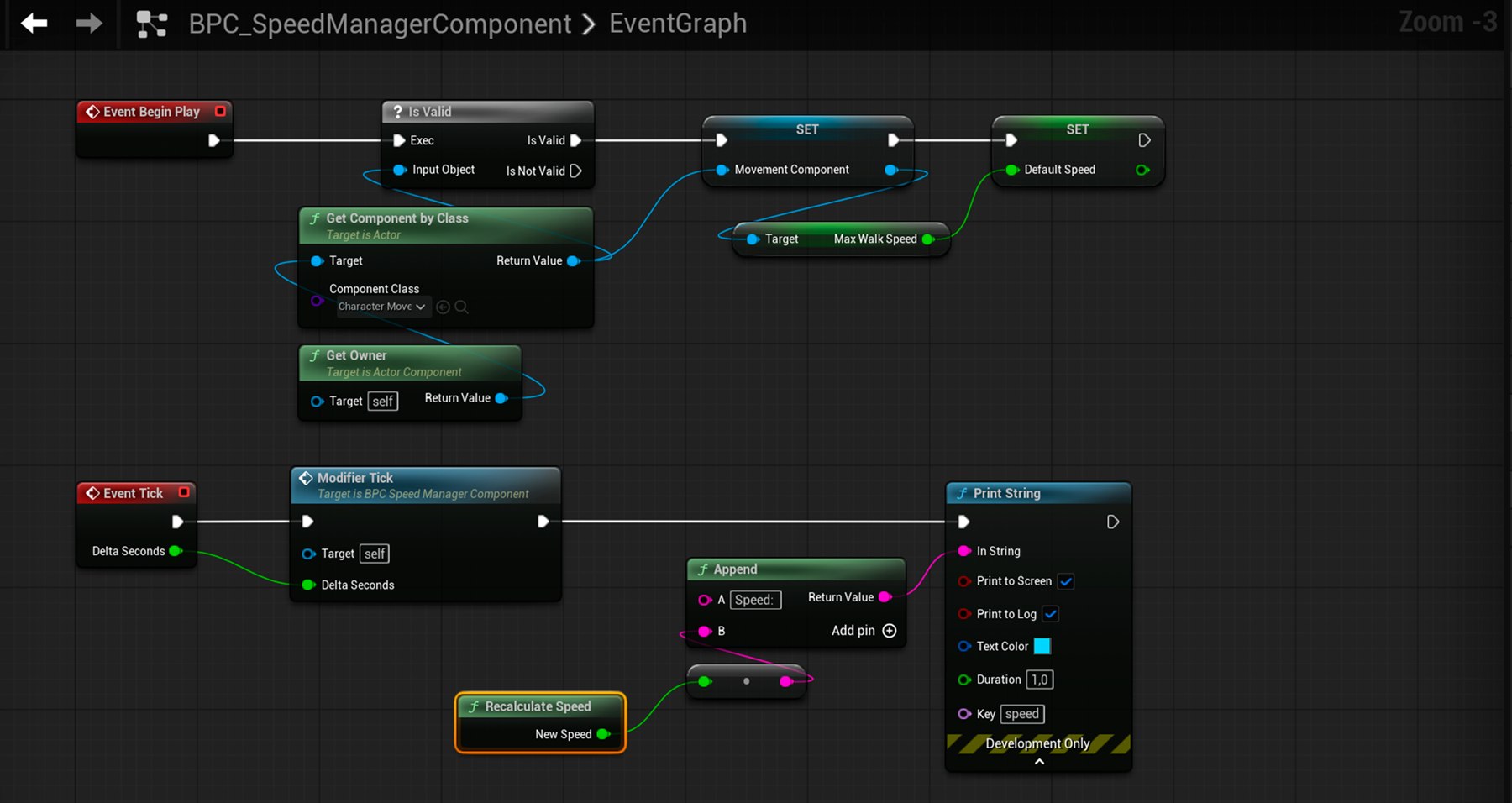1512x803 pixels.
Task: Click the Max Walk Speed output pin
Action: (928, 239)
